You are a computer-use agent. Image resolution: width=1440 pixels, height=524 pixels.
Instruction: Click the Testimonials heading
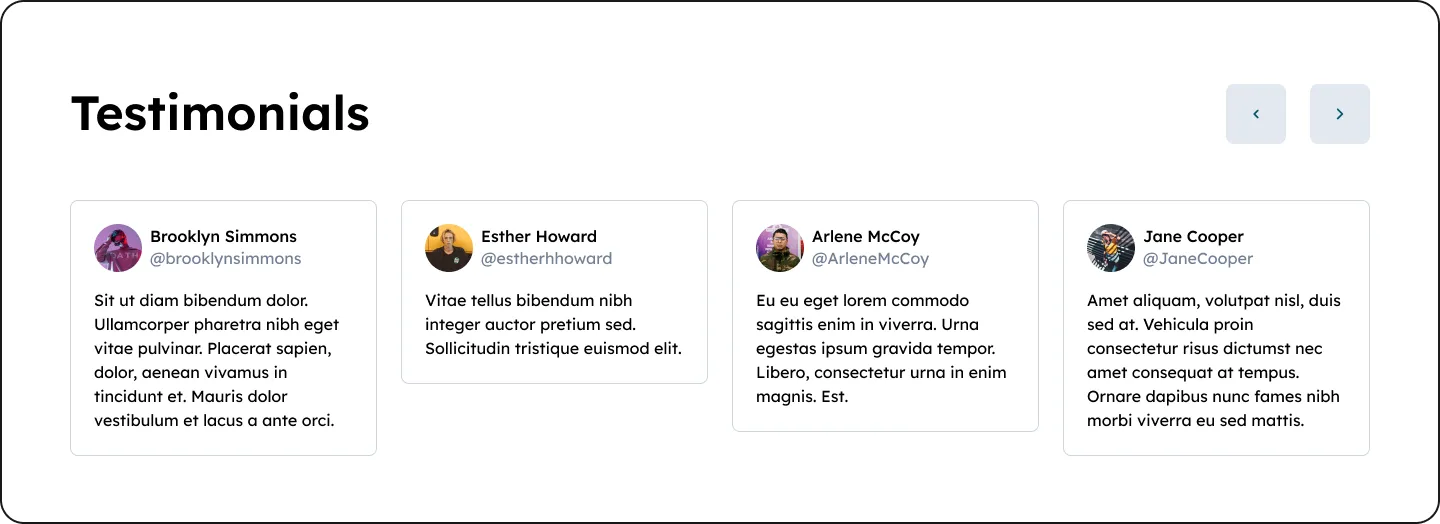(220, 113)
